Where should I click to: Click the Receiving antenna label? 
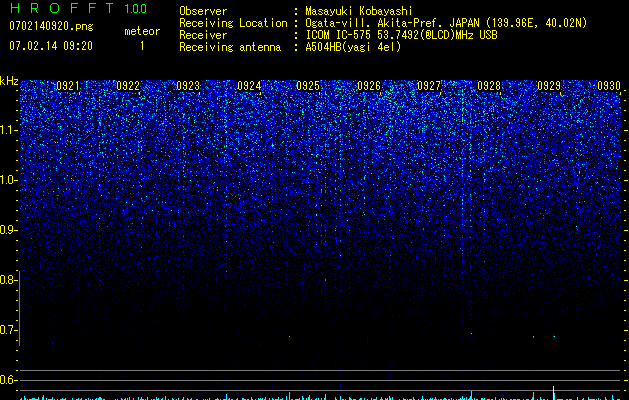(230, 47)
